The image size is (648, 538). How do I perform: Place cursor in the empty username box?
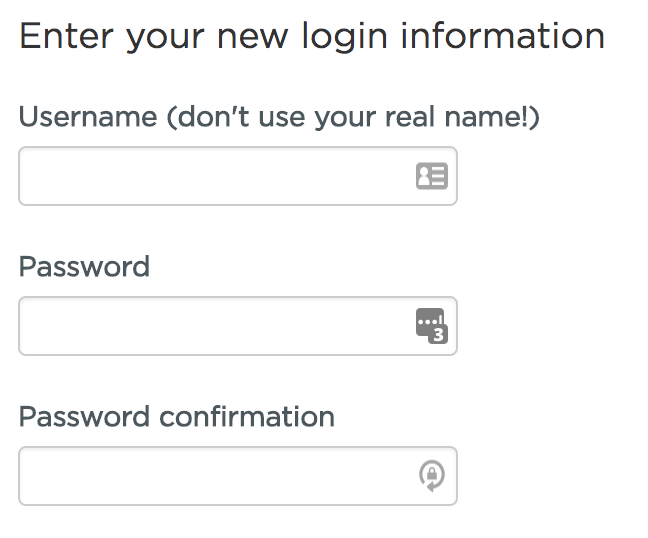point(238,176)
